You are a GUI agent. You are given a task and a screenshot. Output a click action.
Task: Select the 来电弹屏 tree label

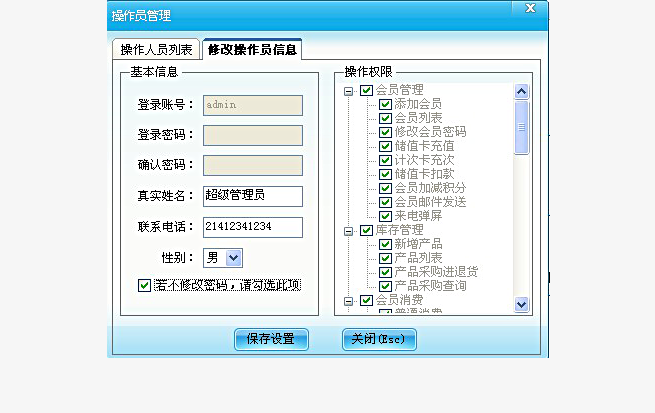[x=418, y=215]
